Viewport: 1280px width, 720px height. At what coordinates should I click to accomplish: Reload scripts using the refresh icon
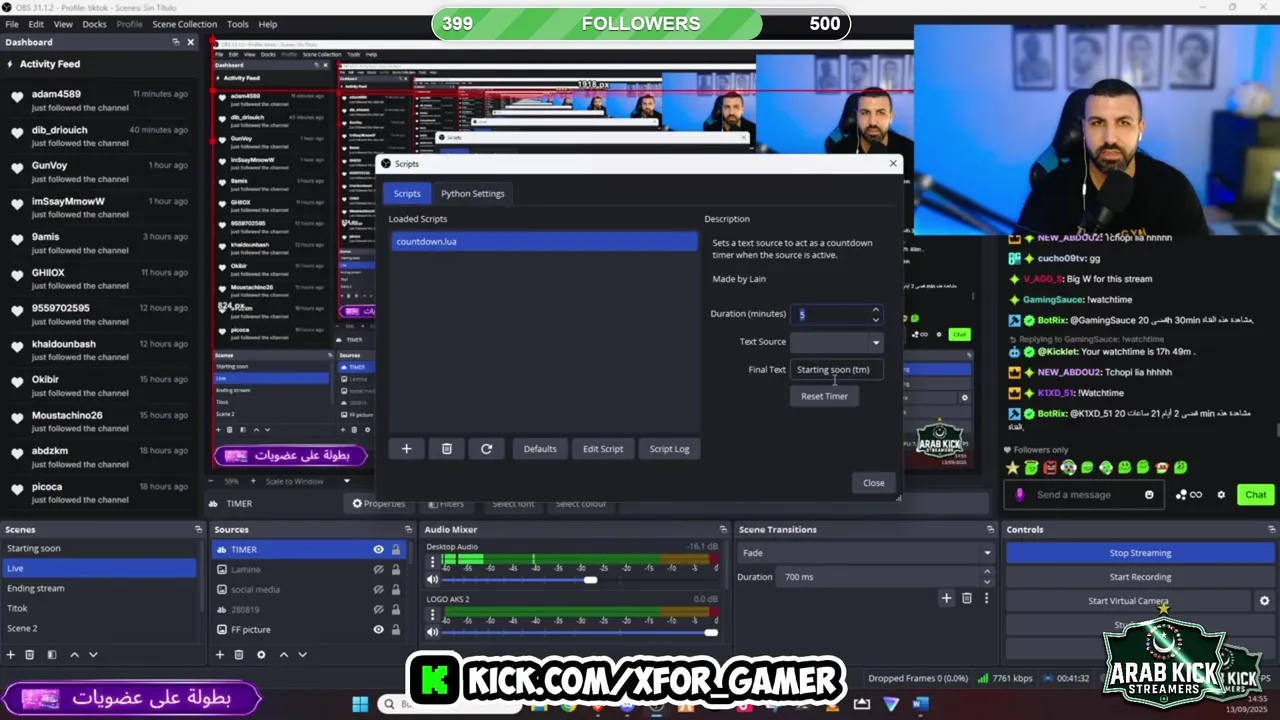[486, 449]
